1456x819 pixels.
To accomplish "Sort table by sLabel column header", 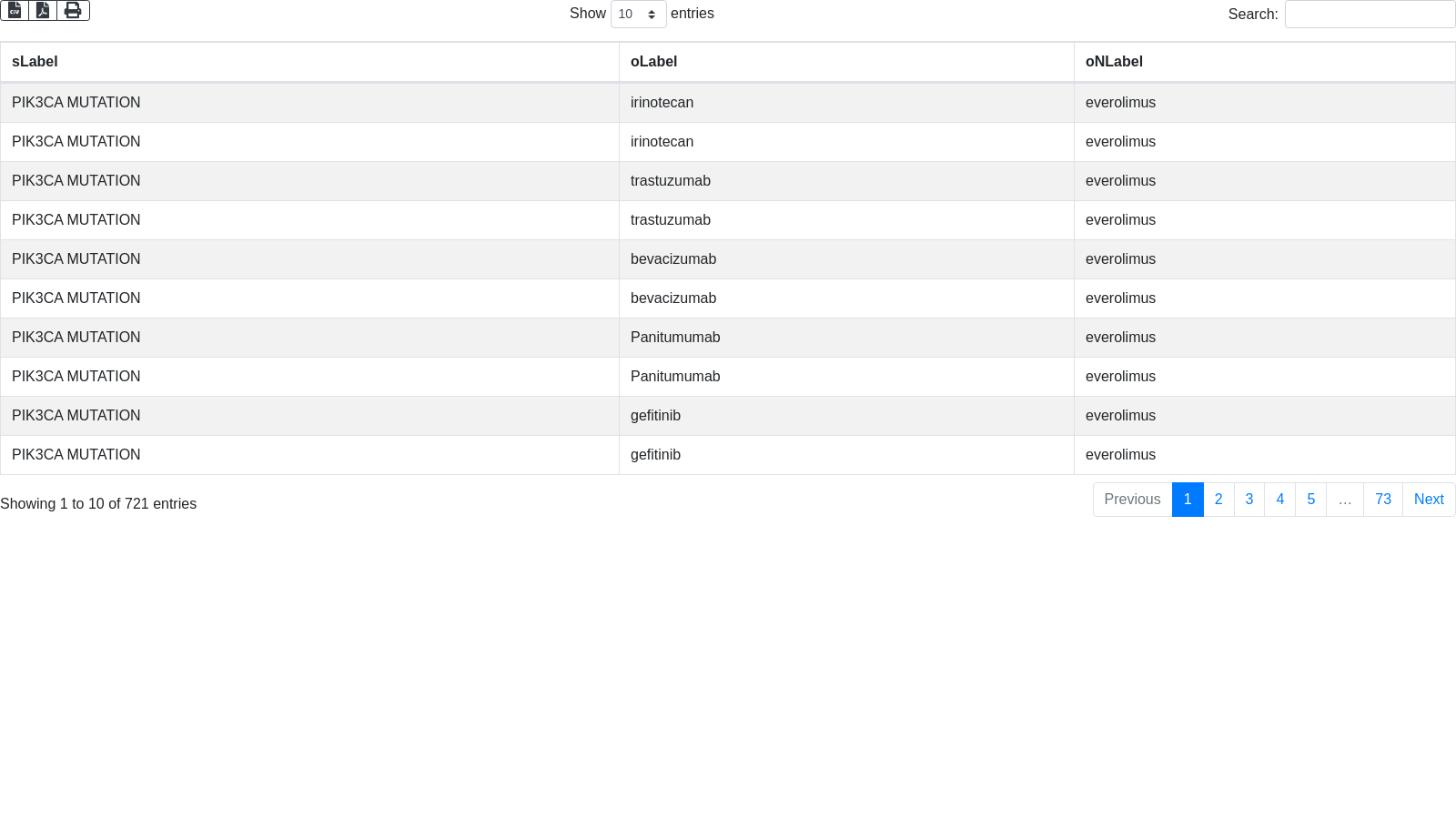I will coord(35,62).
